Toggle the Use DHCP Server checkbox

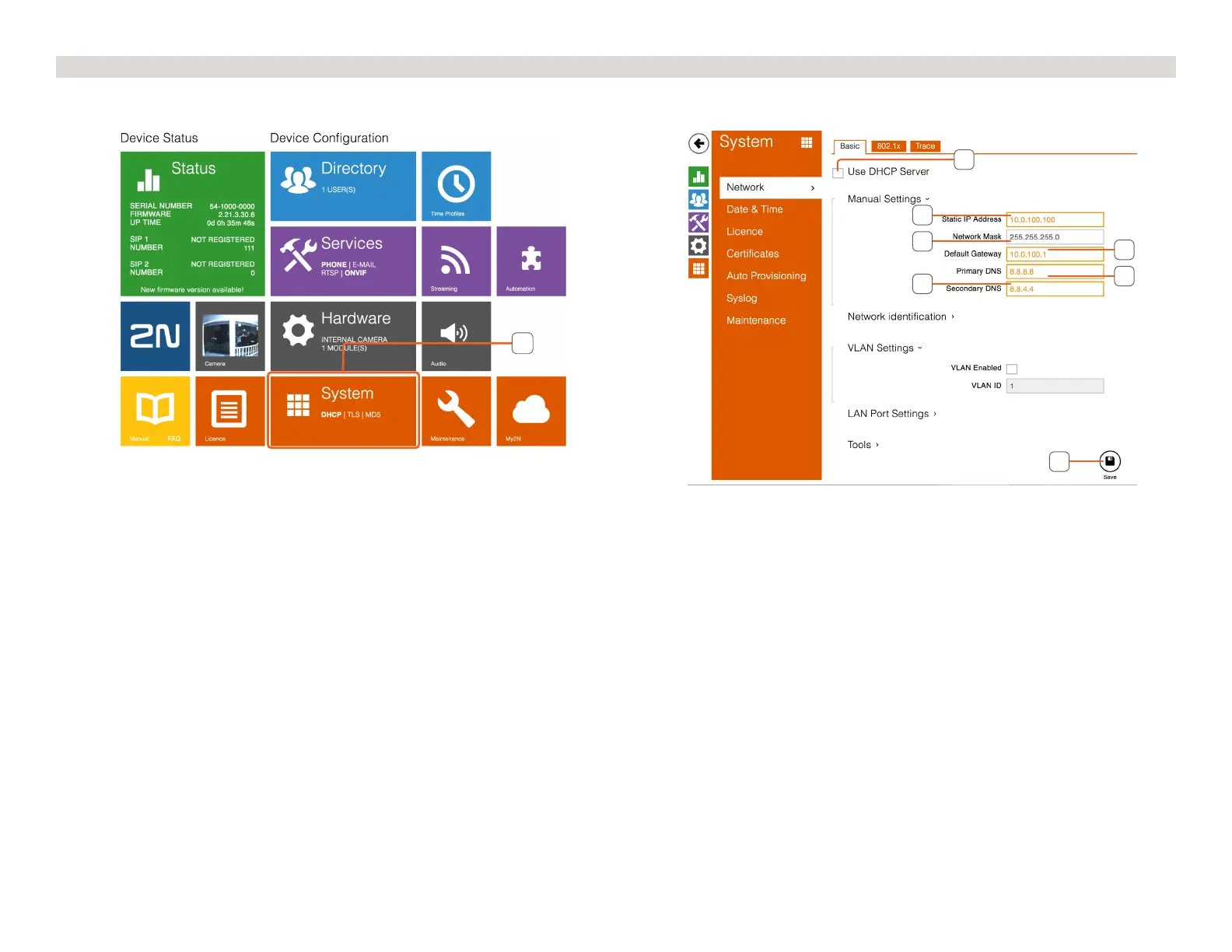tap(838, 173)
